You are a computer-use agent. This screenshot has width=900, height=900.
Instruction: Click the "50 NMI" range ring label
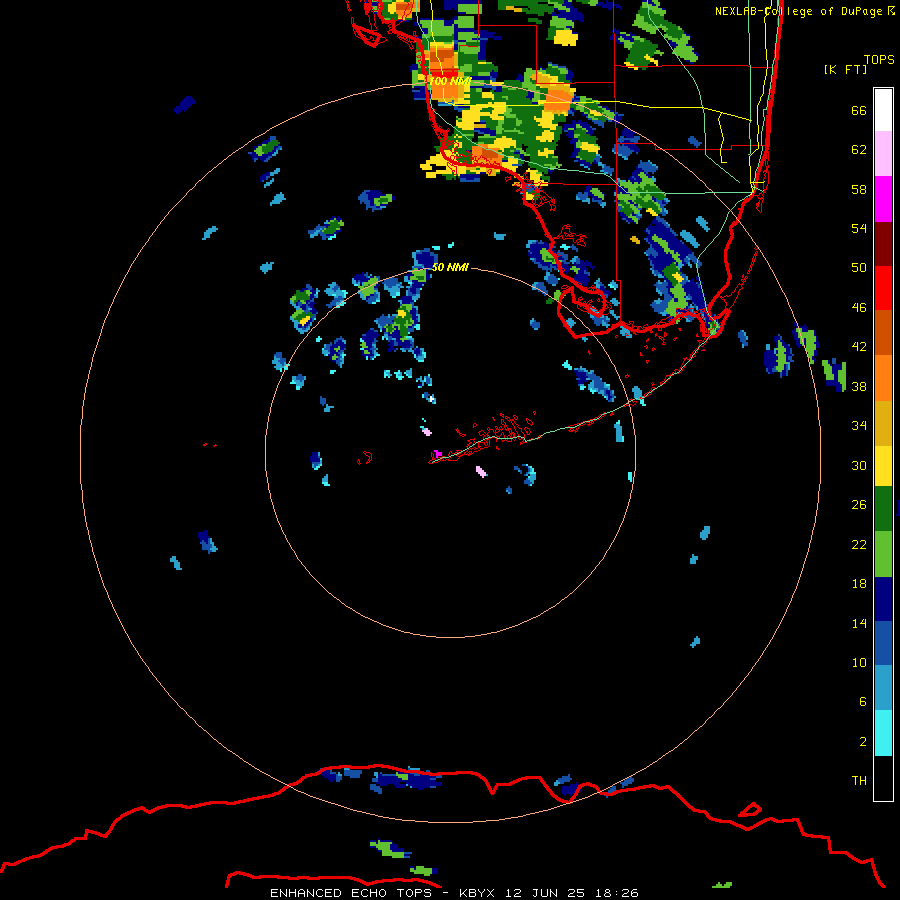[450, 267]
